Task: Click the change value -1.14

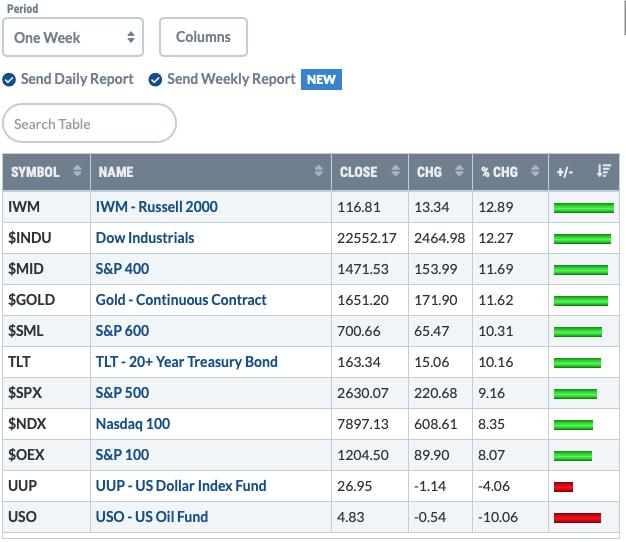Action: pos(430,486)
